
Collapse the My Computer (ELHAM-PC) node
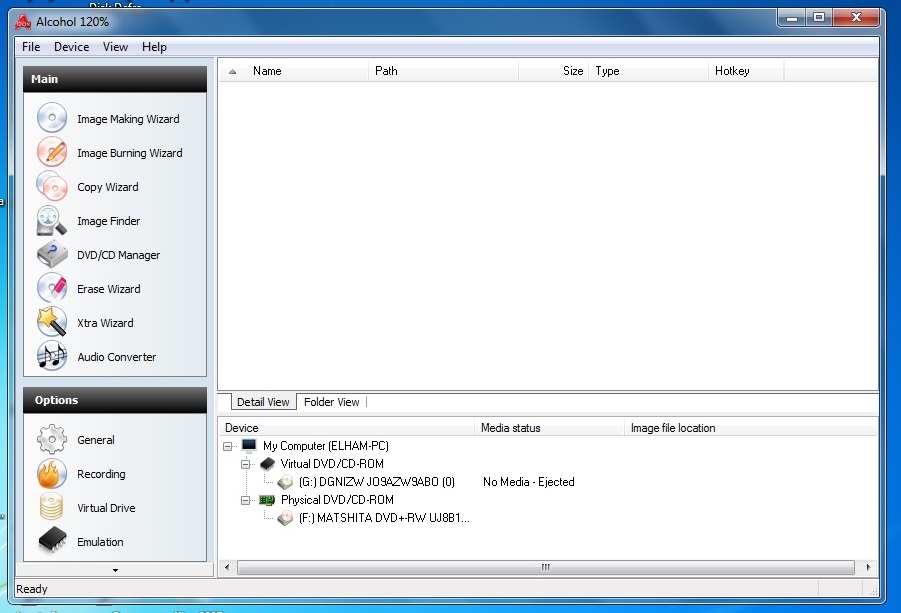coord(228,446)
